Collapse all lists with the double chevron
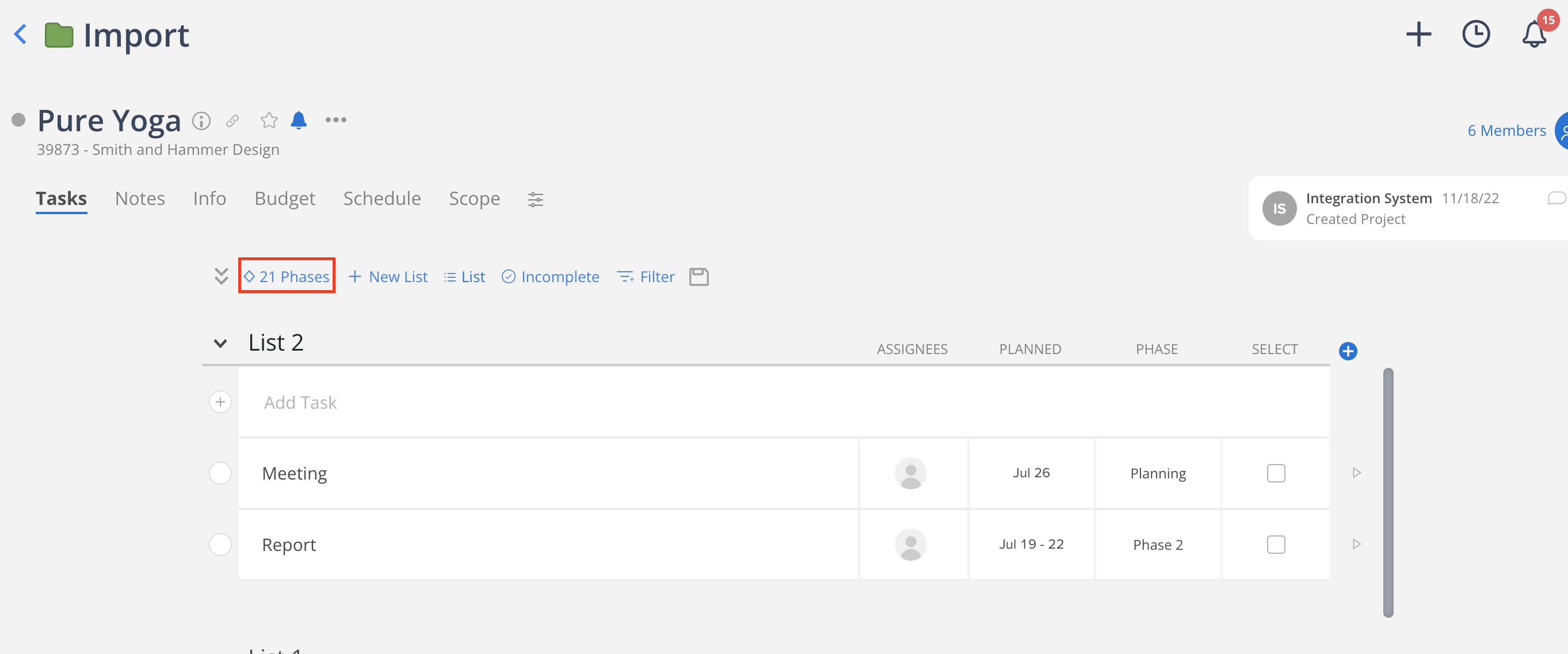 [220, 276]
